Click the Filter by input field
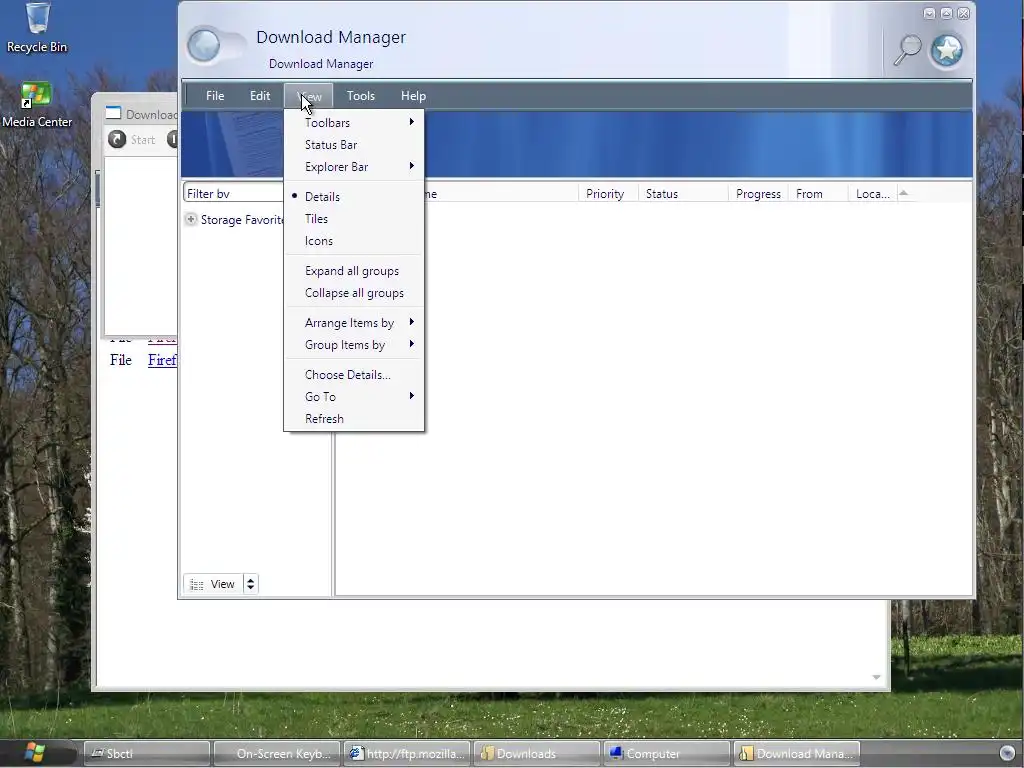 pos(234,193)
